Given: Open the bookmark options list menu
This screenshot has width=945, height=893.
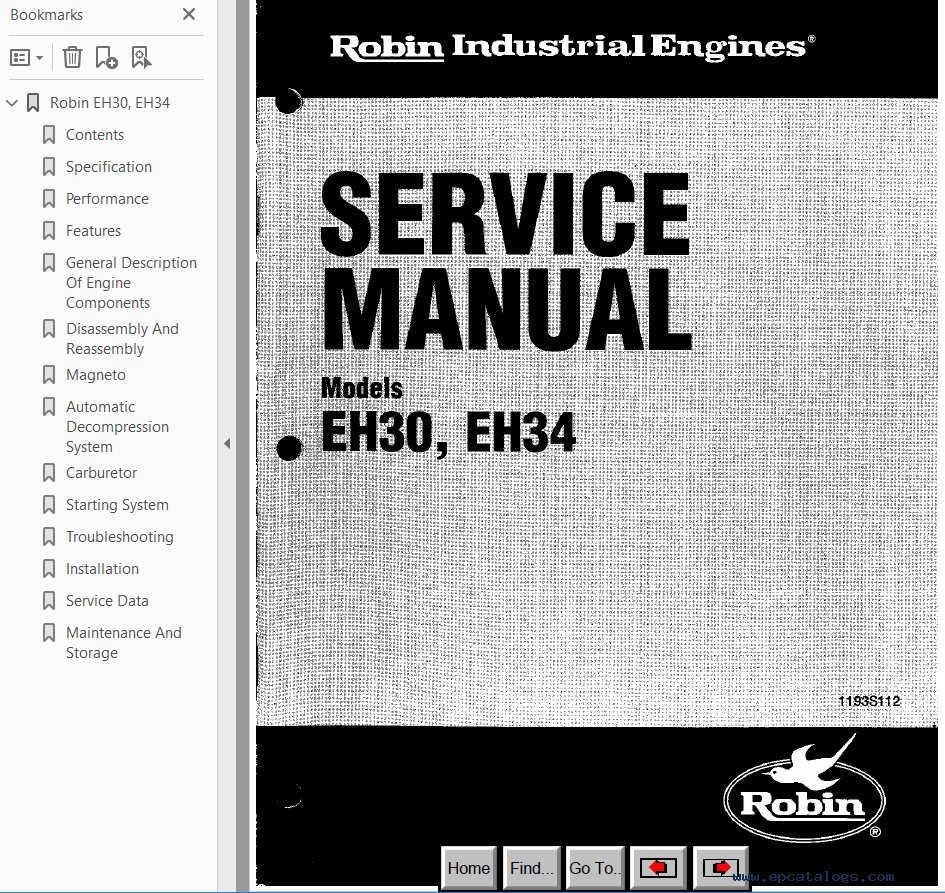Looking at the screenshot, I should coord(27,58).
